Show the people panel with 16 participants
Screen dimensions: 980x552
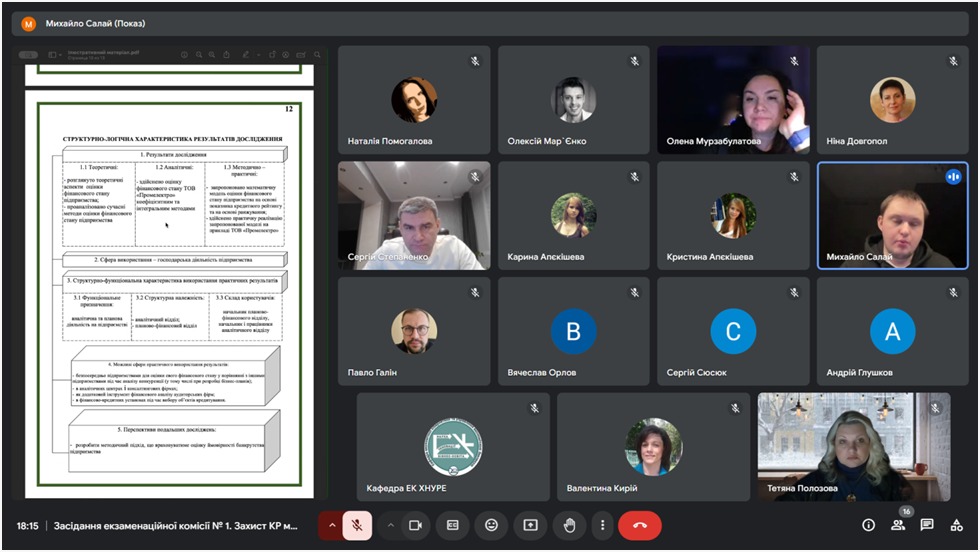click(898, 525)
